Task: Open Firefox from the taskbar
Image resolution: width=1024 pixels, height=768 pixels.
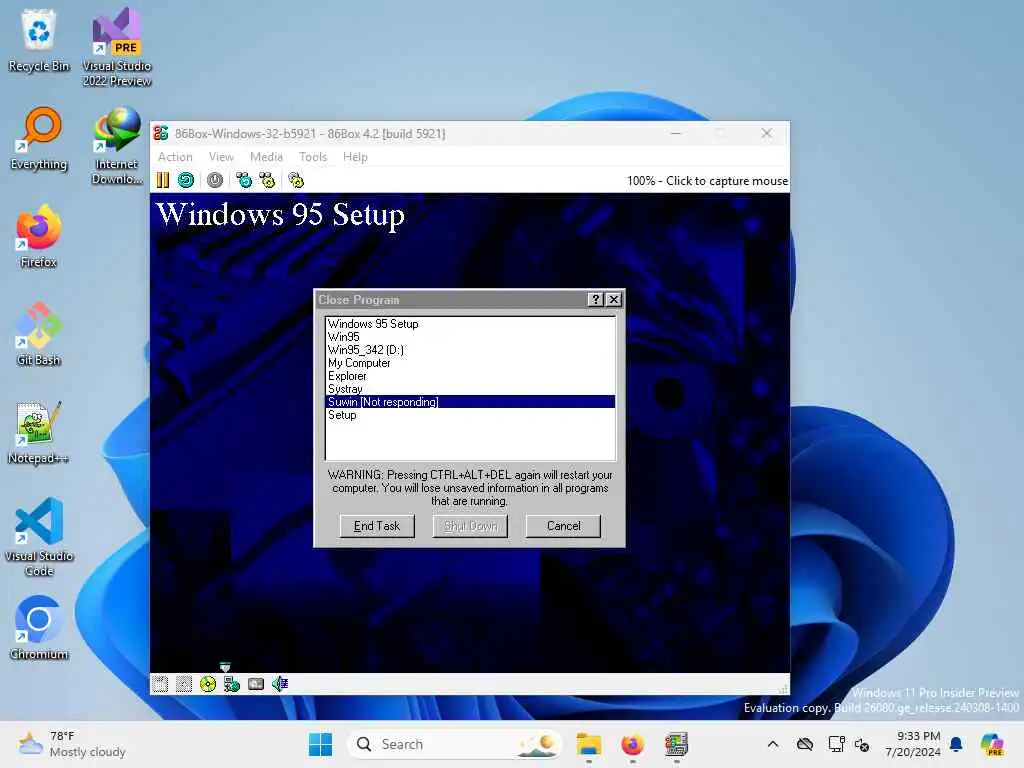Action: click(632, 744)
